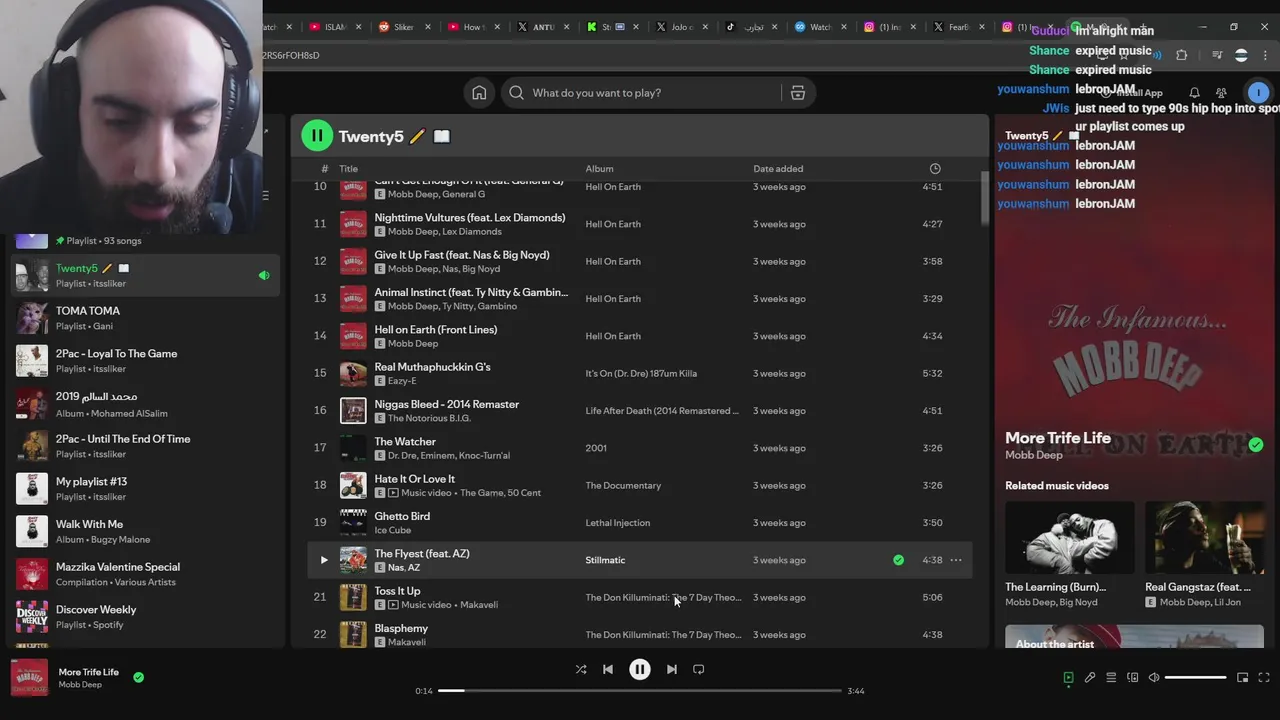This screenshot has width=1280, height=720.
Task: Open TOMA TOMA playlist
Action: (145, 318)
